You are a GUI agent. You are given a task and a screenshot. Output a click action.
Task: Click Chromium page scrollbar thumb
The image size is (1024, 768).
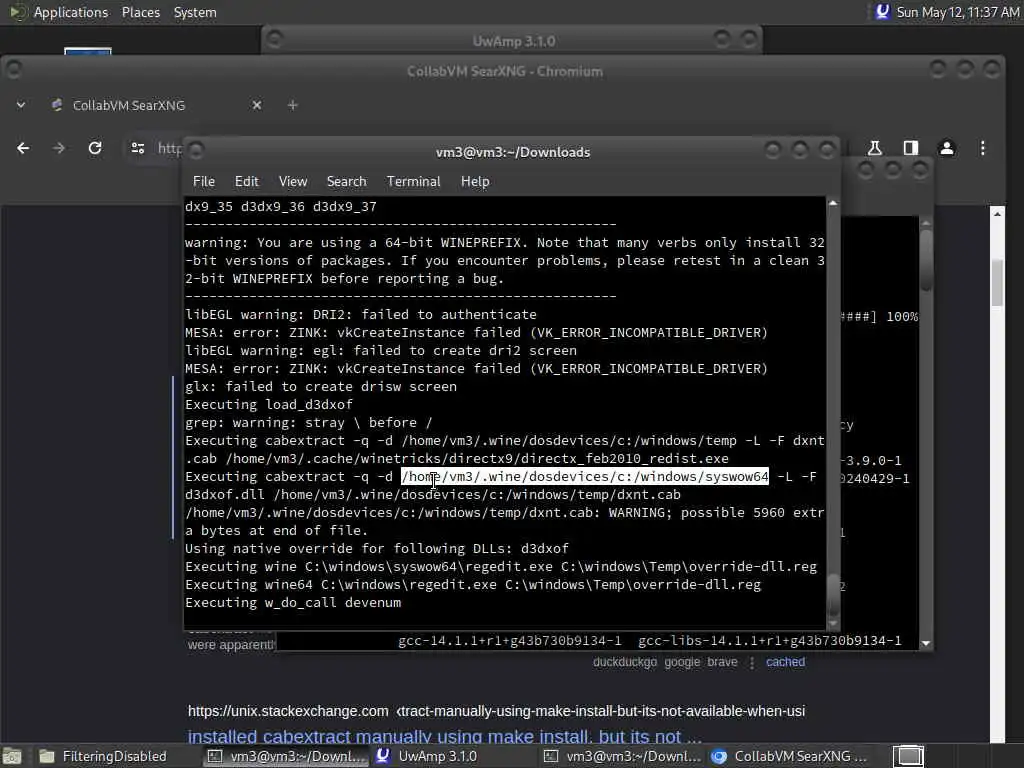pos(997,282)
